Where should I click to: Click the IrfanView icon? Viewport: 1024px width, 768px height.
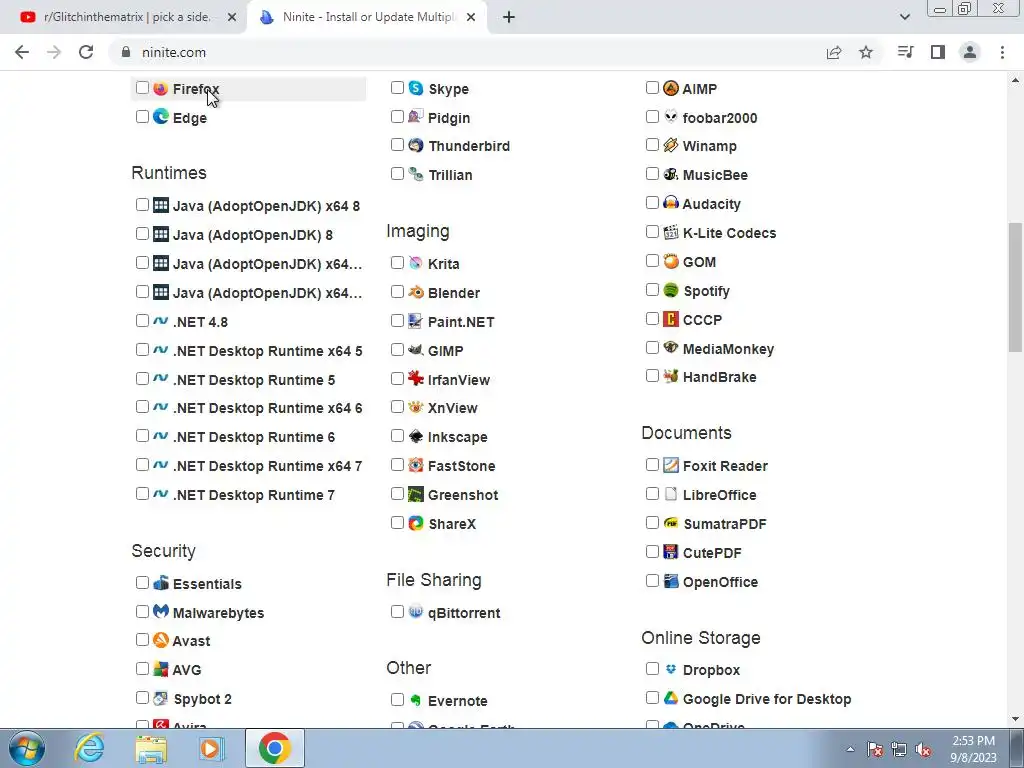[416, 379]
